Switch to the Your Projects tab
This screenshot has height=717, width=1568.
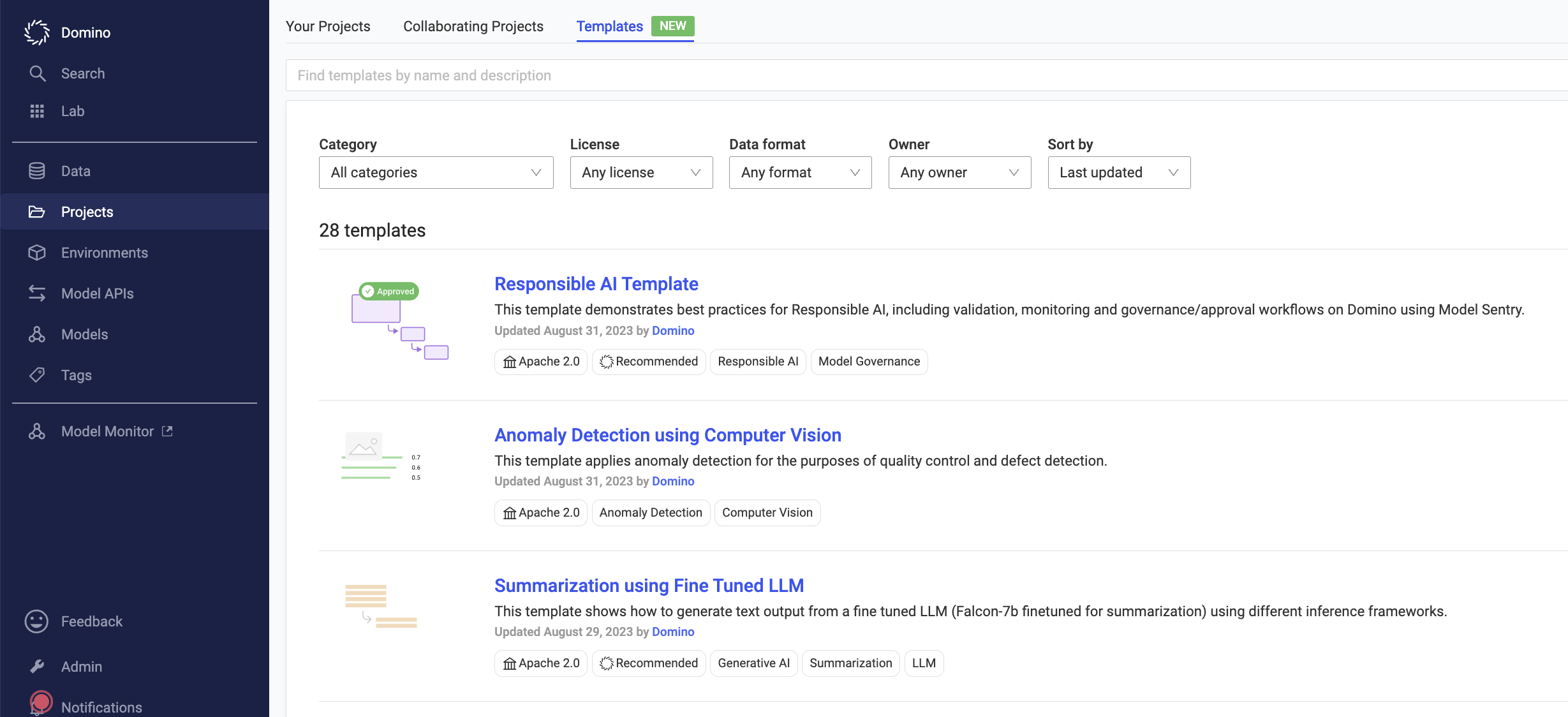click(328, 25)
